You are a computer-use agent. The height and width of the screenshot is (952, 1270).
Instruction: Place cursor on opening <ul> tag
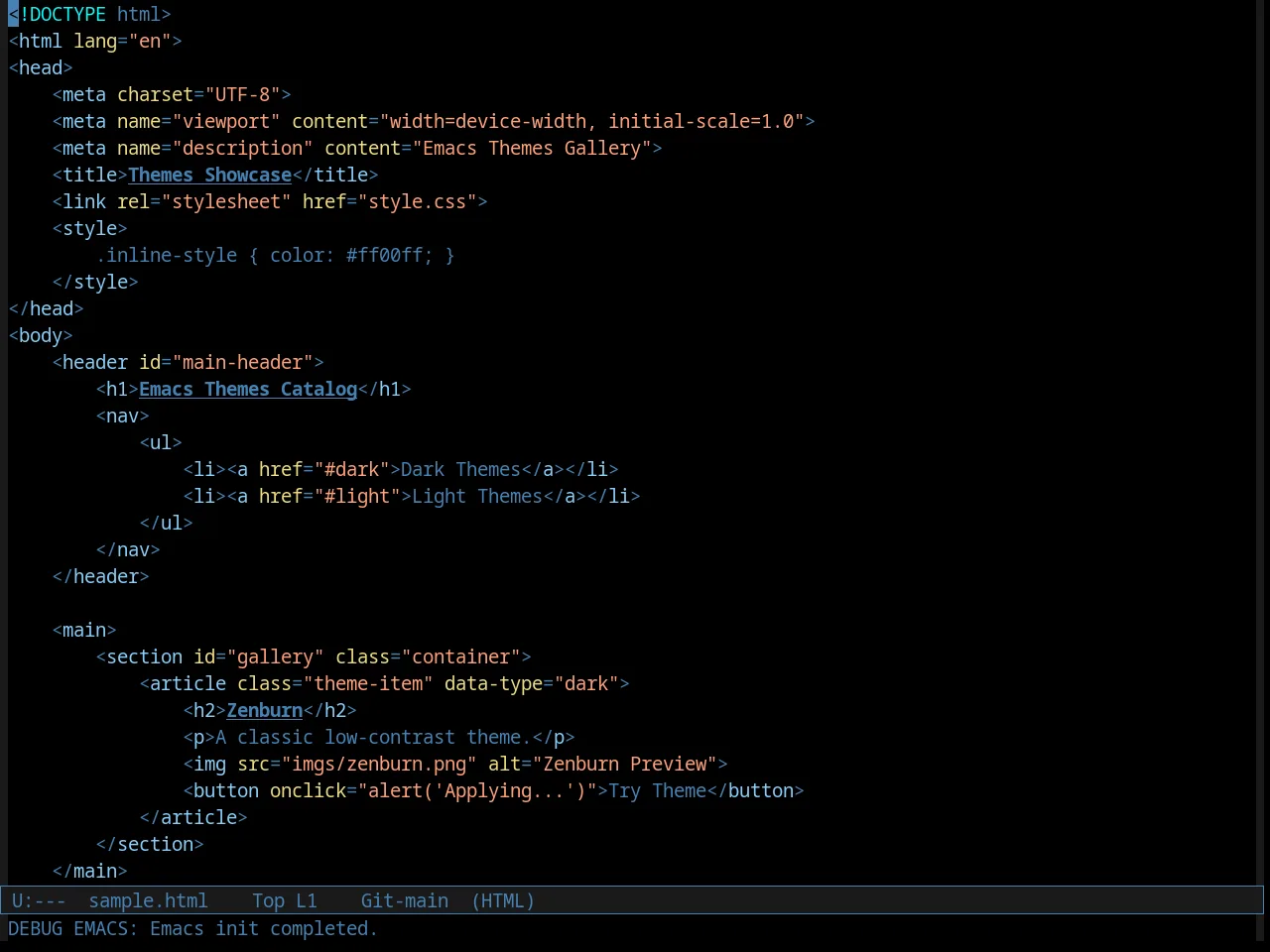click(x=161, y=442)
